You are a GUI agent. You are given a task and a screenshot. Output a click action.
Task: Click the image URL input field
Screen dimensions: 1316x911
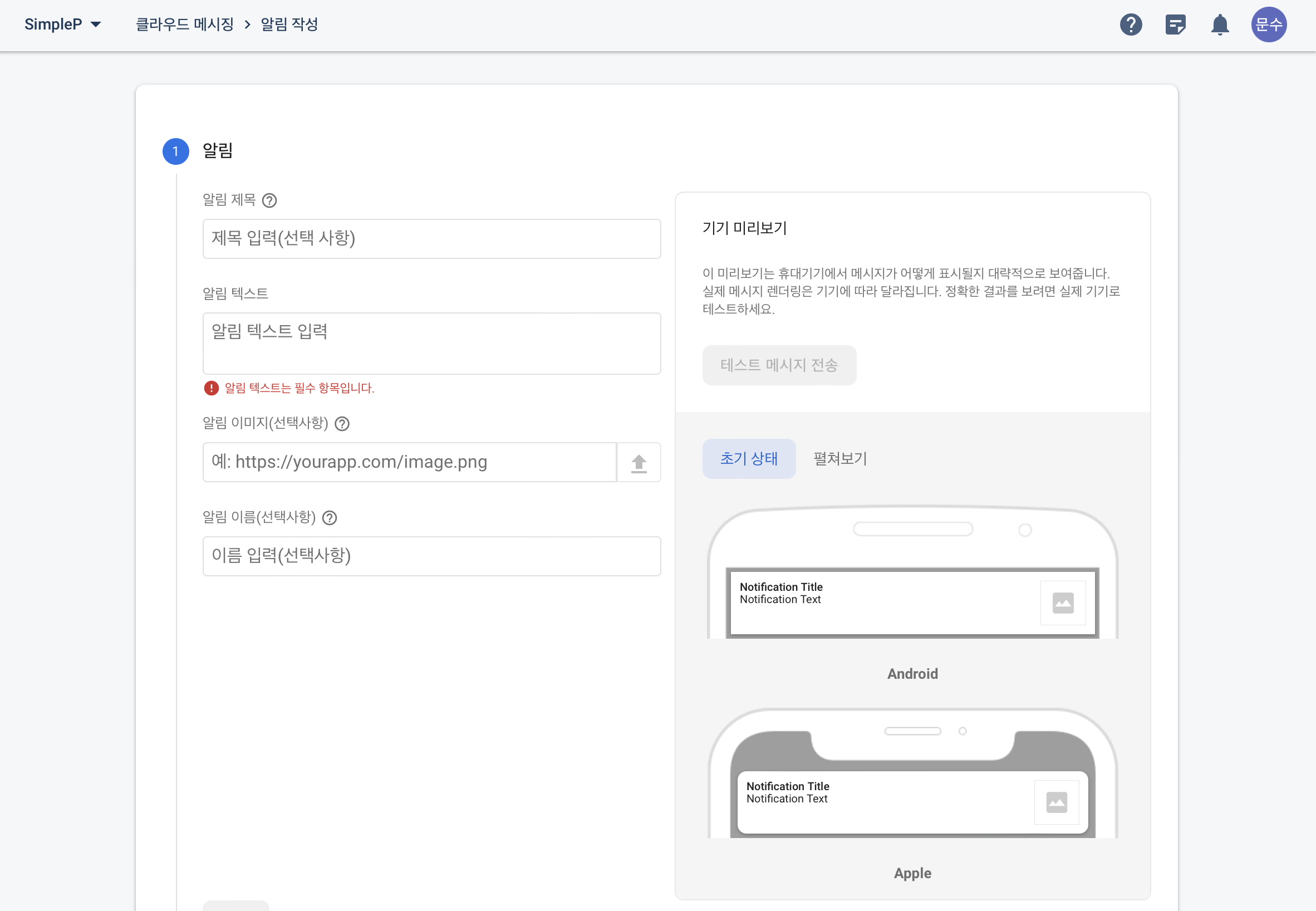(409, 462)
